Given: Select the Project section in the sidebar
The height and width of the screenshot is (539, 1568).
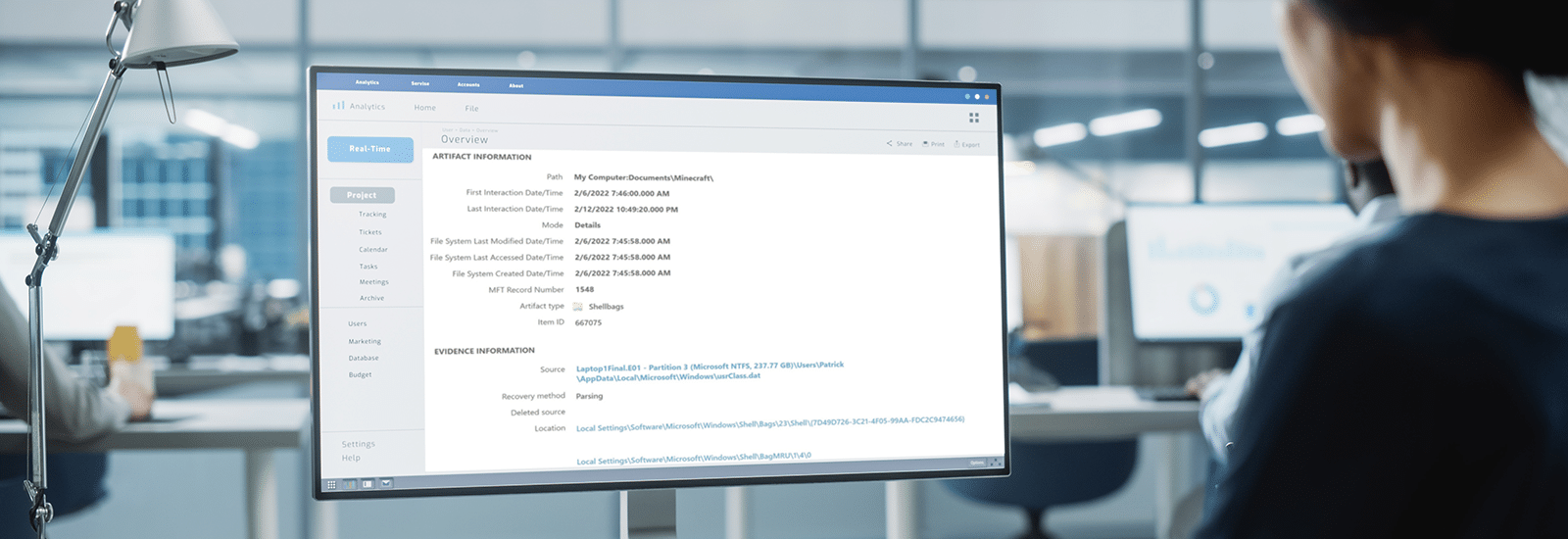Looking at the screenshot, I should pos(362,195).
